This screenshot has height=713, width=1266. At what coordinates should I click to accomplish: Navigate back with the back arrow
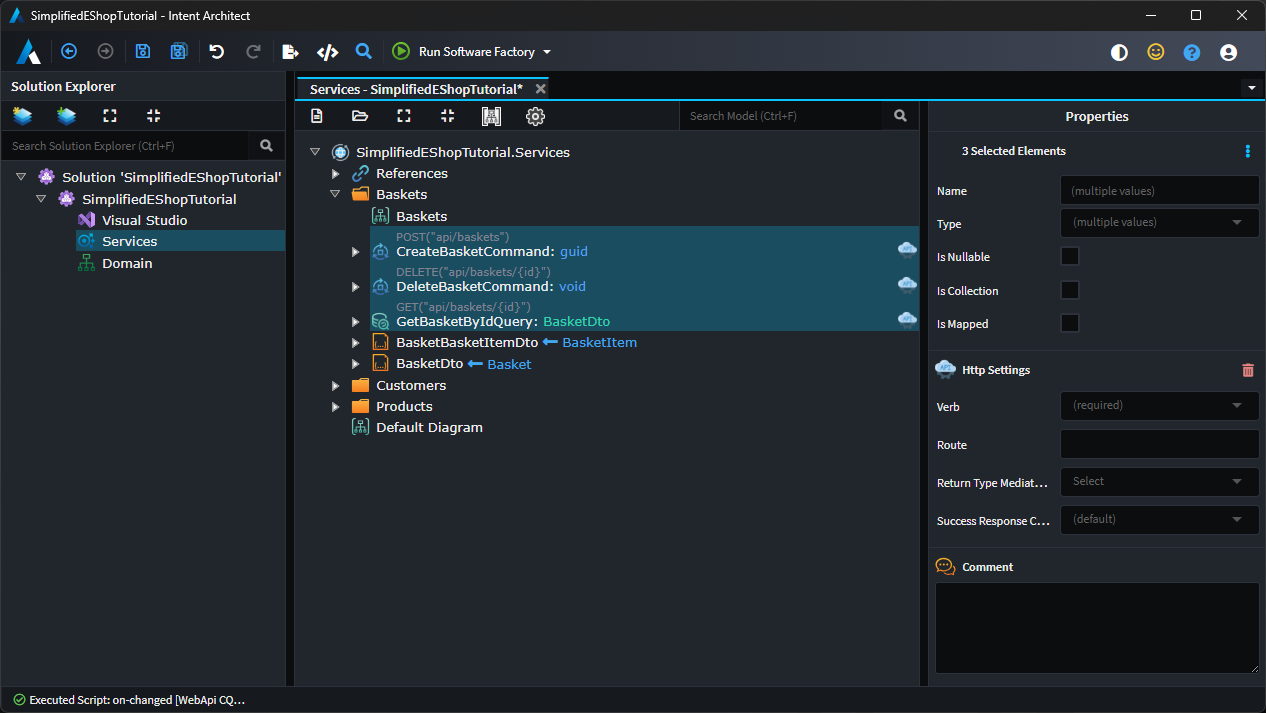tap(69, 52)
